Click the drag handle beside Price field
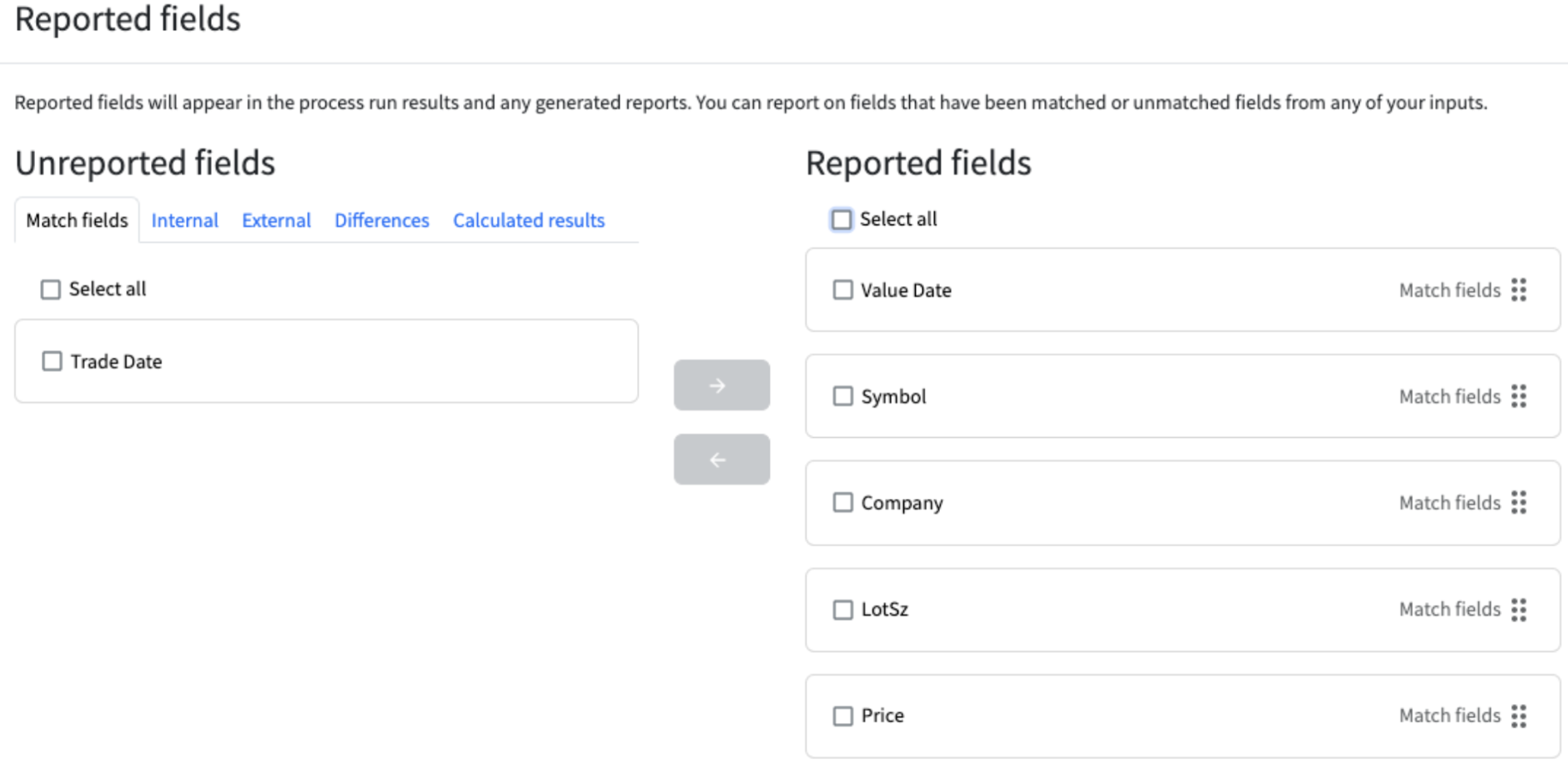Screen dimensions: 1568x769 point(1520,716)
